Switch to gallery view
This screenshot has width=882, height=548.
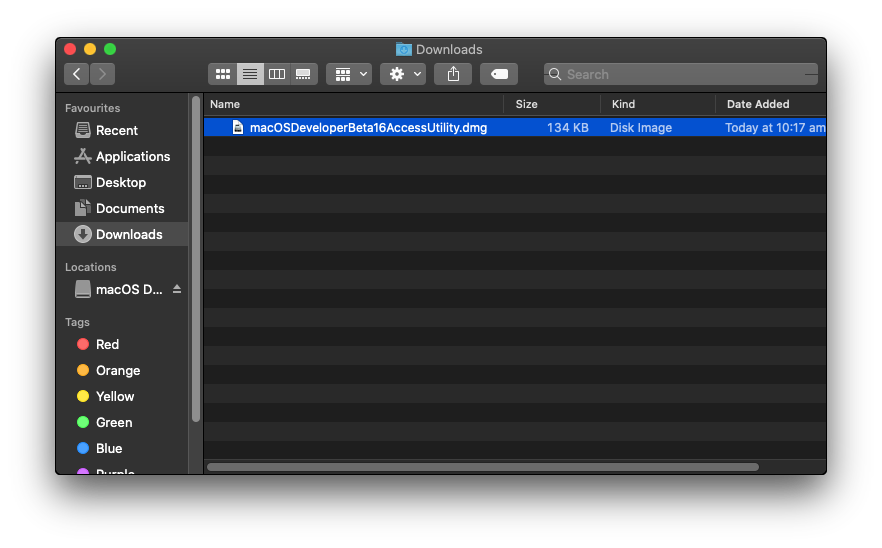point(304,74)
